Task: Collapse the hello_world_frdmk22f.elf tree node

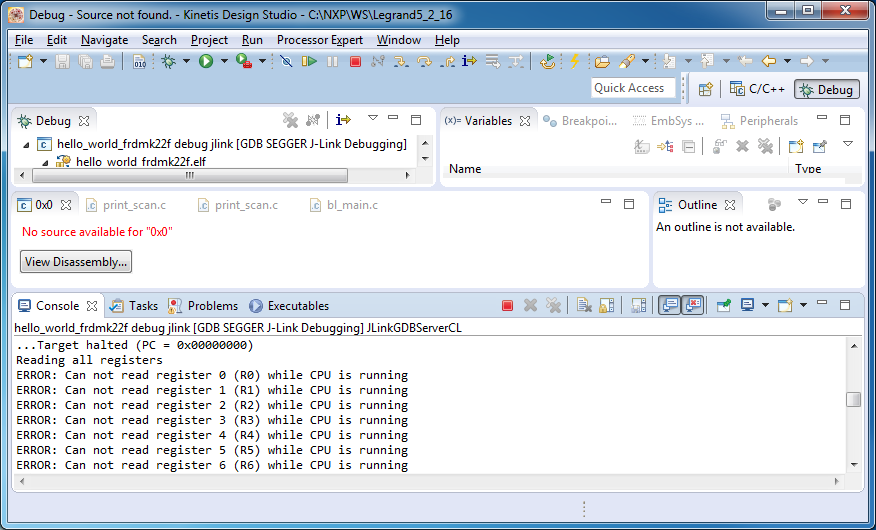Action: [45, 162]
